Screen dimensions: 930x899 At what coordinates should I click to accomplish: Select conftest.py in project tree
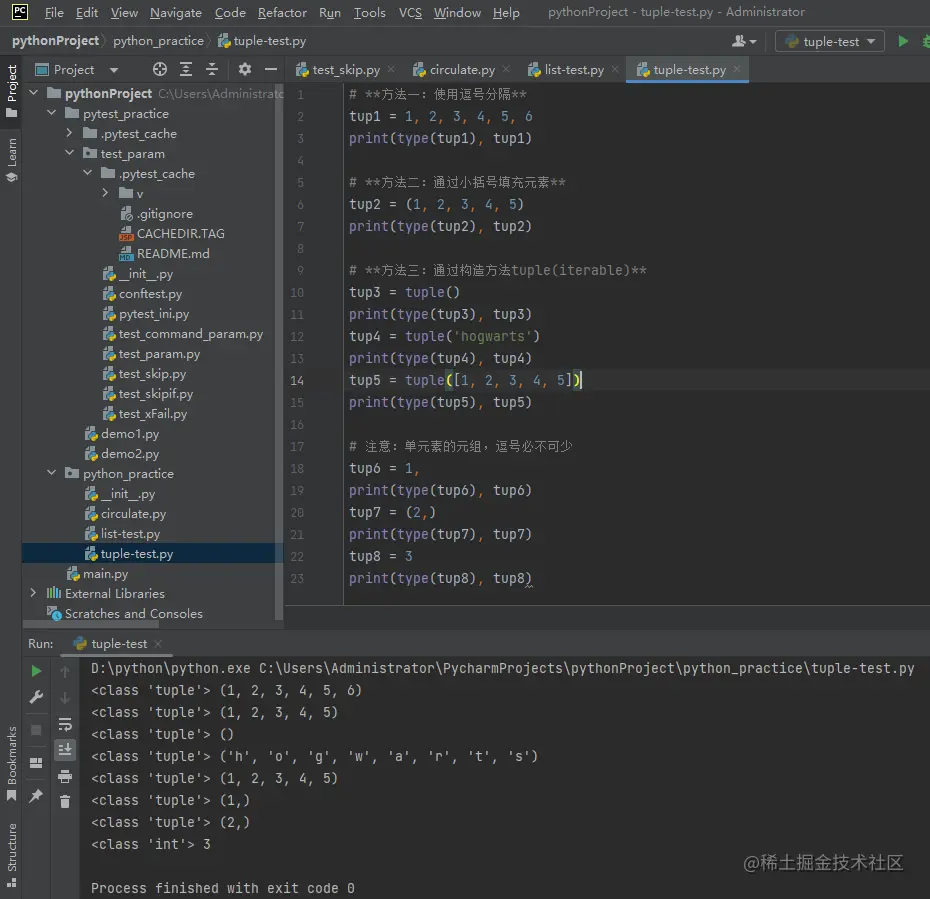150,294
